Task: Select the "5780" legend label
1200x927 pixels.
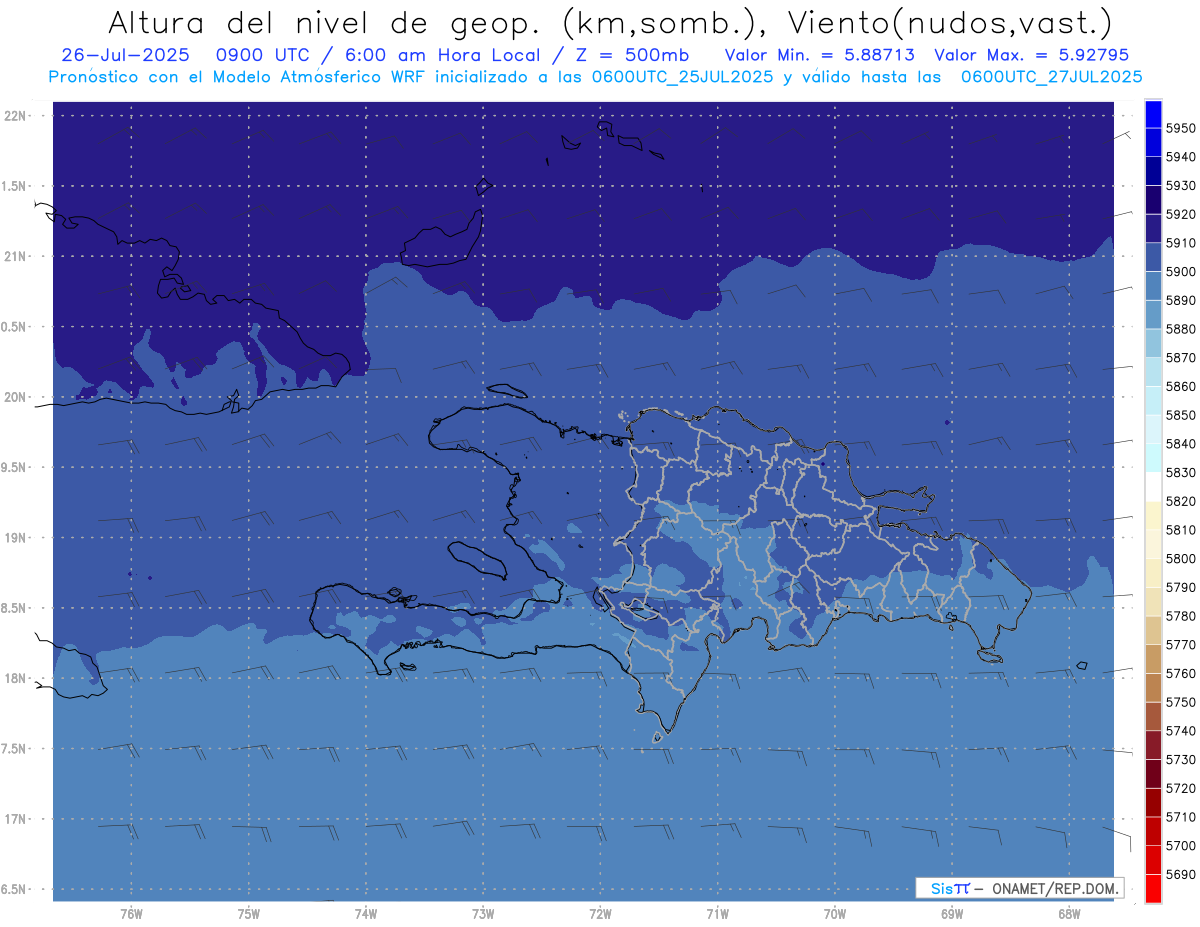Action: [x=1180, y=616]
